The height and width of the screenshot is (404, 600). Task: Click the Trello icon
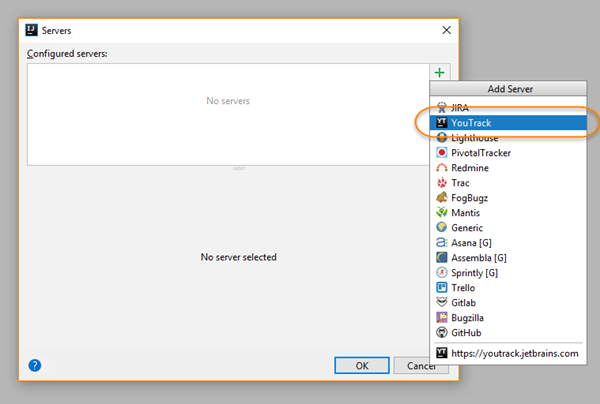(x=442, y=287)
